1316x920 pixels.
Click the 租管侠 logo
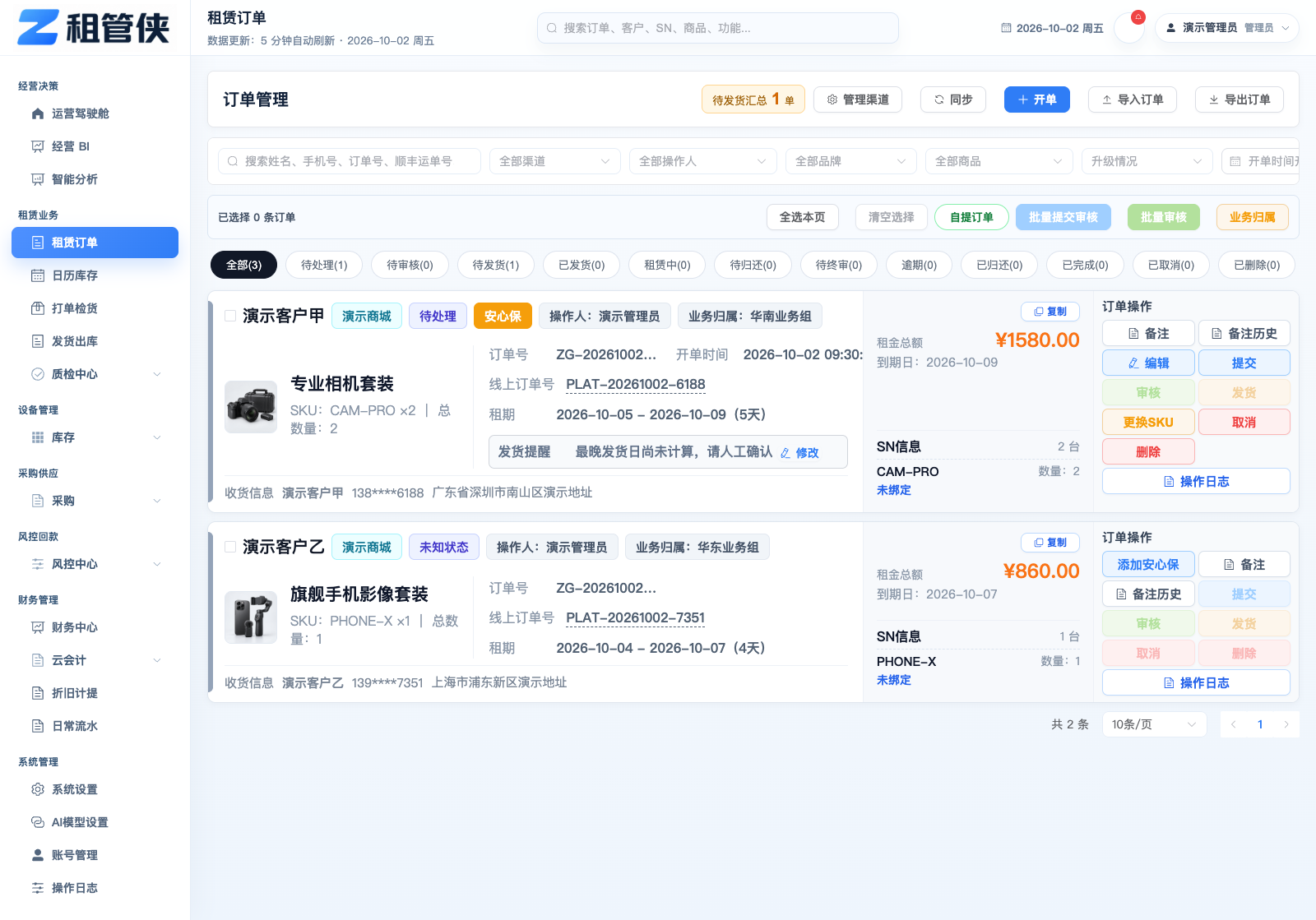94,28
